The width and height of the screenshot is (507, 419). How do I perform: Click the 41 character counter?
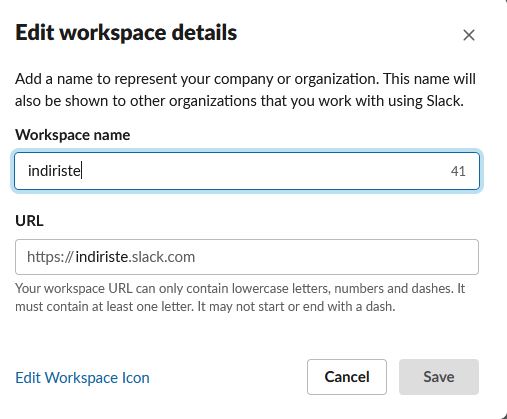pos(458,171)
